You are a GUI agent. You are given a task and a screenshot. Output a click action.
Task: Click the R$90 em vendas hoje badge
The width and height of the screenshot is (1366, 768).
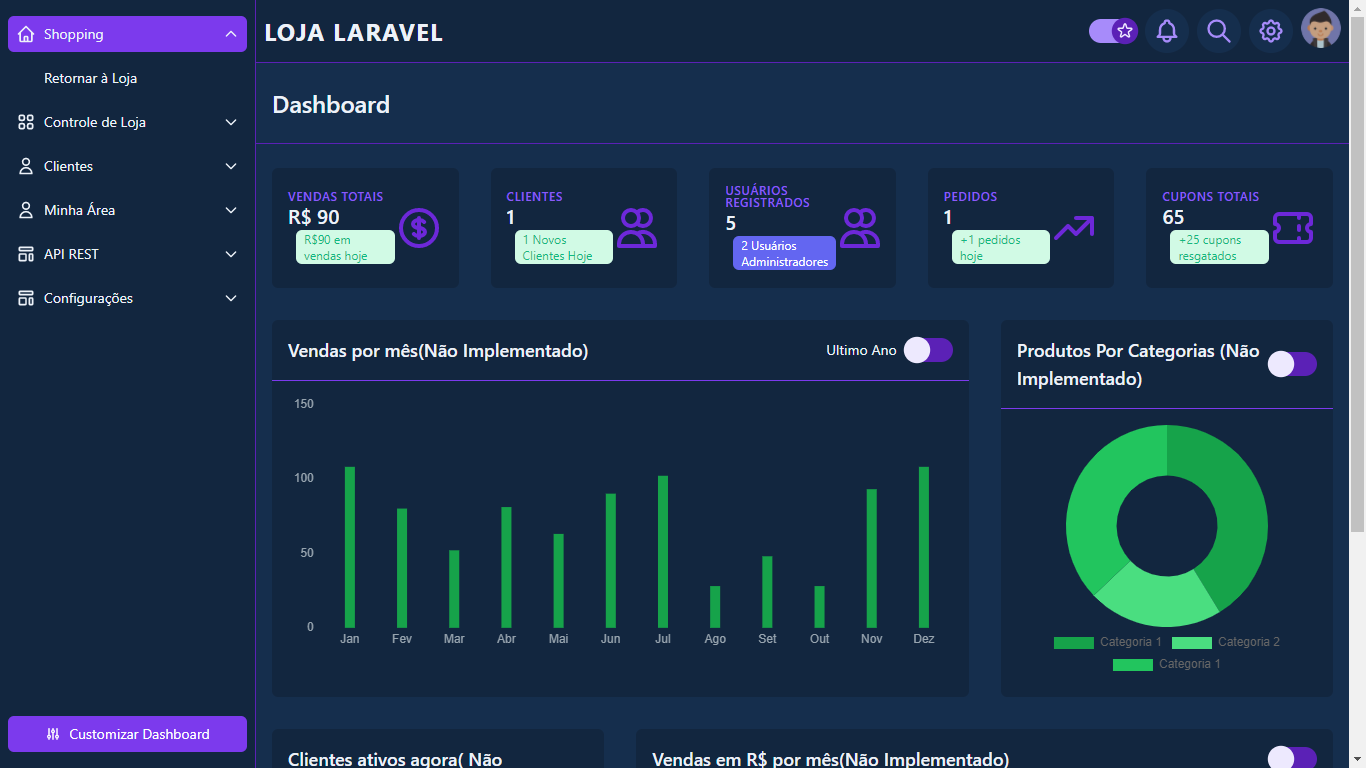(345, 247)
